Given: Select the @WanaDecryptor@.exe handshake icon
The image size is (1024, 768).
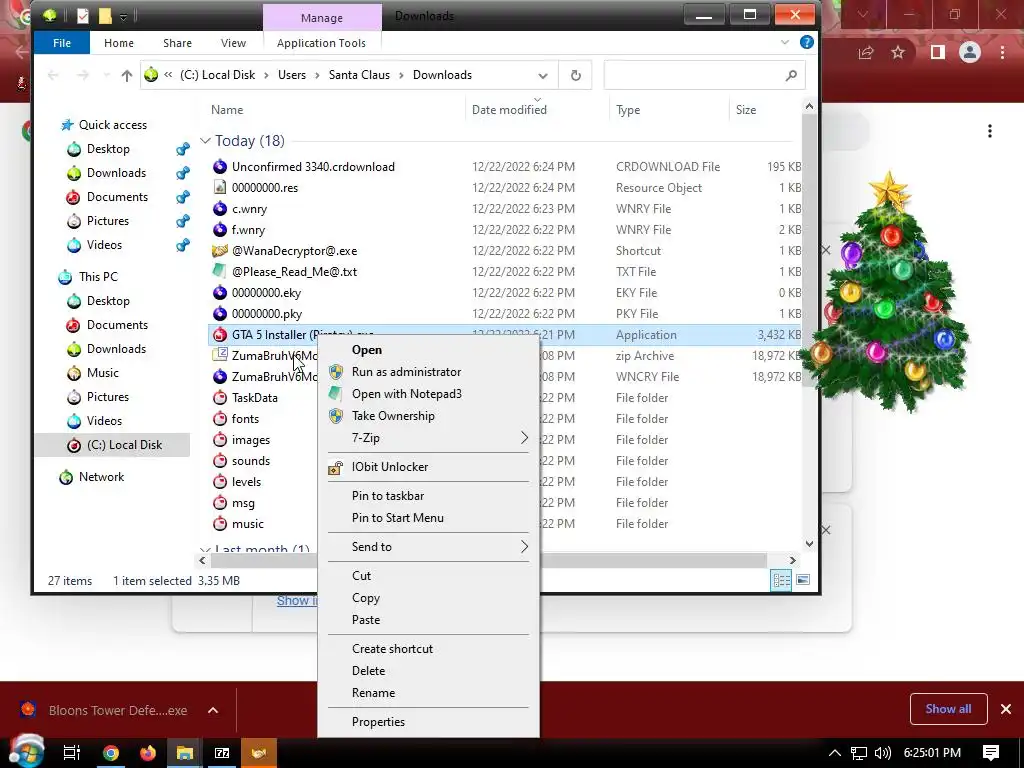Looking at the screenshot, I should 220,251.
